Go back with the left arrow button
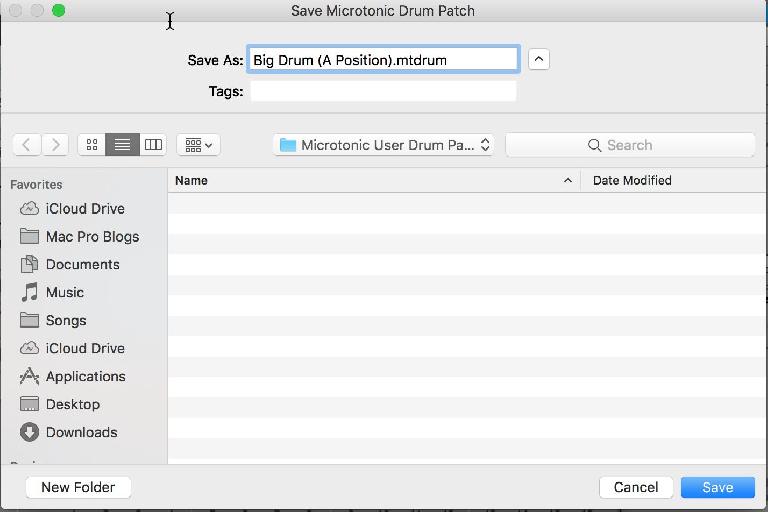 click(26, 145)
